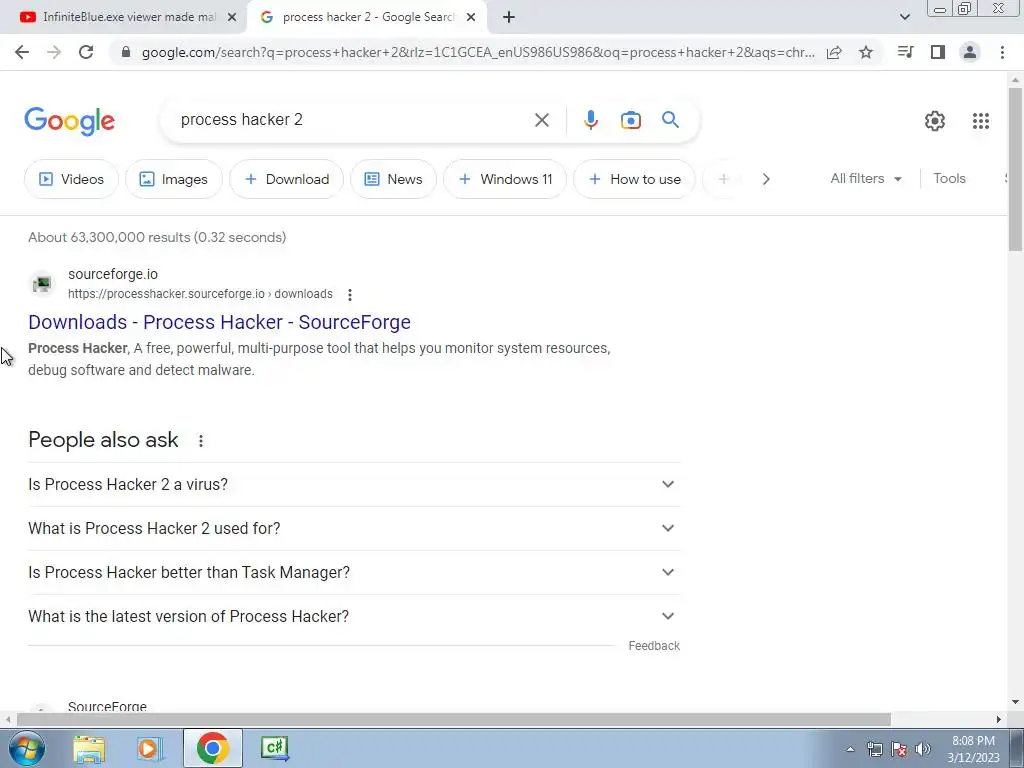Add Windows 11 to the search
Viewport: 1024px width, 768px height.
coord(505,179)
